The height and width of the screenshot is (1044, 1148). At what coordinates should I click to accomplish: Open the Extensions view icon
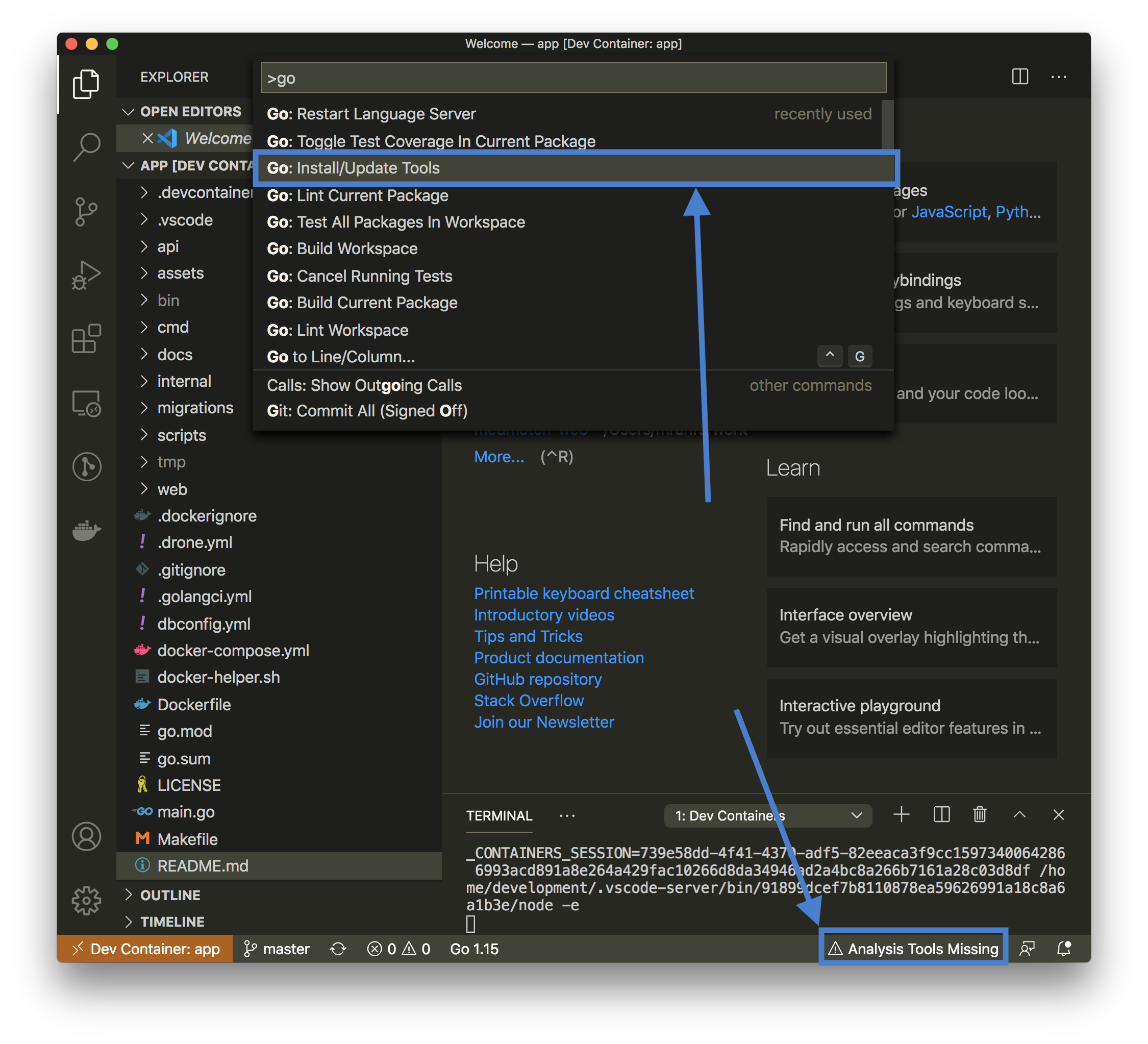pos(86,339)
